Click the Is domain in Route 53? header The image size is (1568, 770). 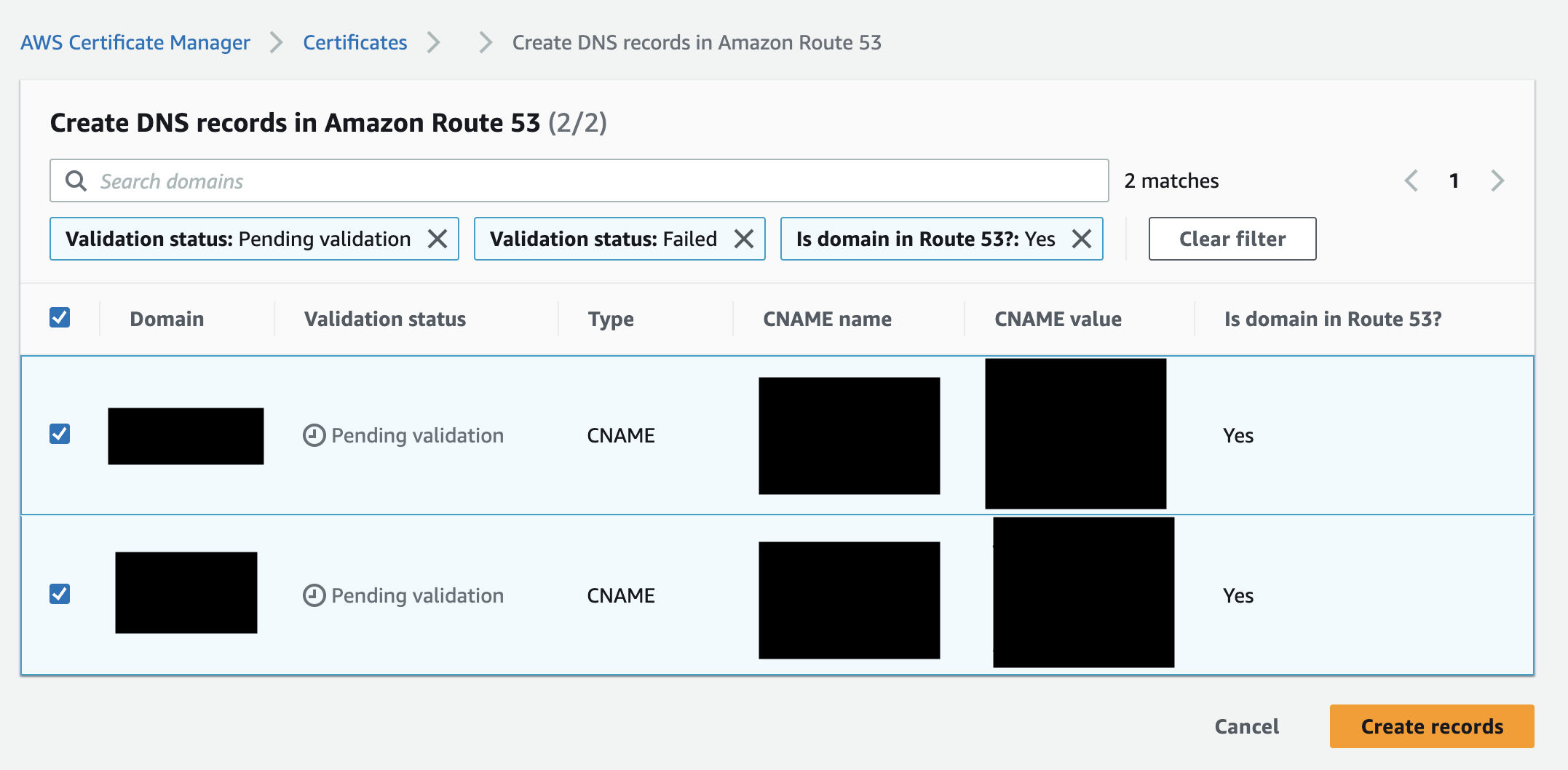click(1333, 319)
